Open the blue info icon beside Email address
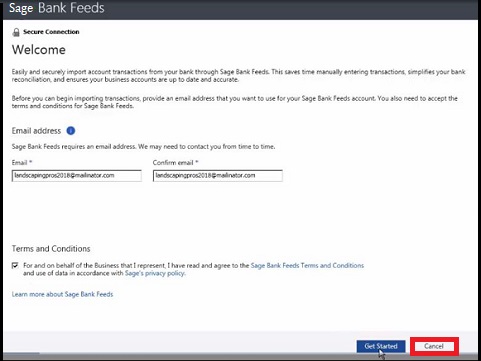The image size is (481, 361). [71, 131]
